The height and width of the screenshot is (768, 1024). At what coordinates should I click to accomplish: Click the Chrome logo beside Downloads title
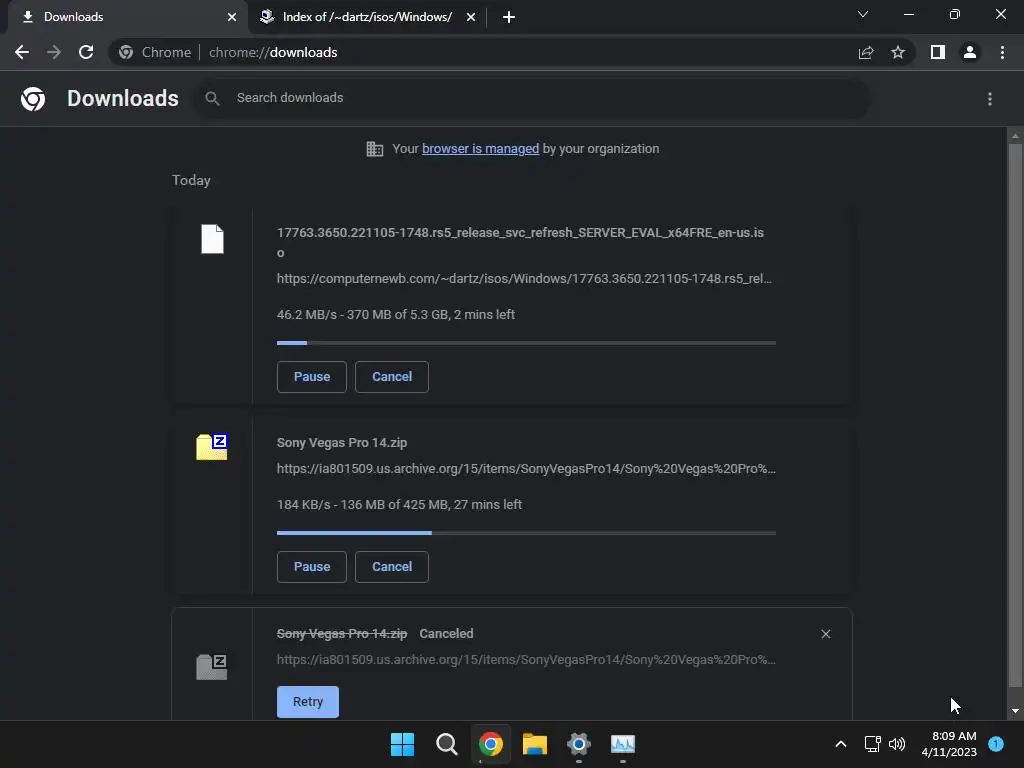33,99
